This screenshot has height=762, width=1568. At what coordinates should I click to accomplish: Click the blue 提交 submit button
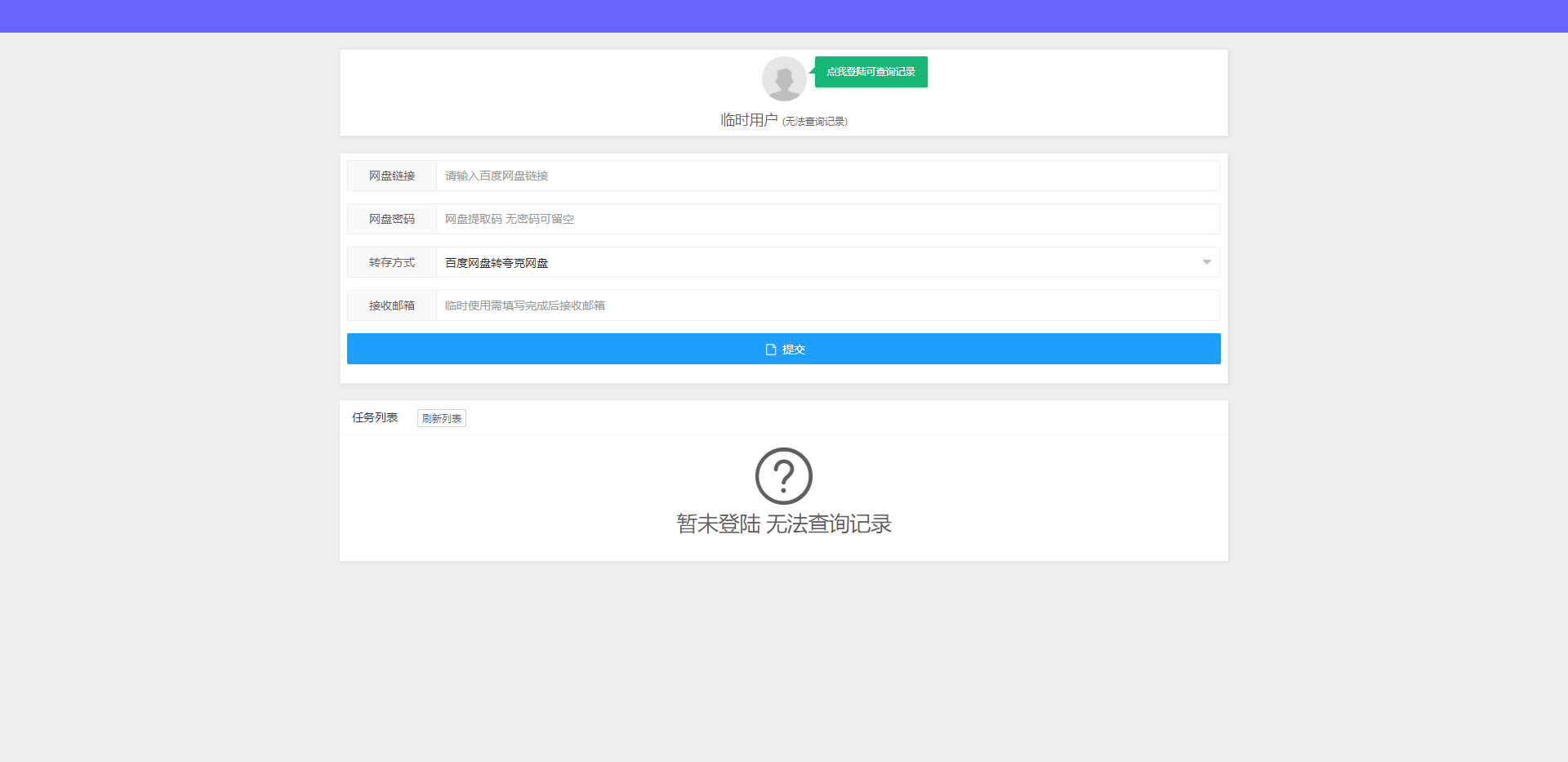[784, 349]
